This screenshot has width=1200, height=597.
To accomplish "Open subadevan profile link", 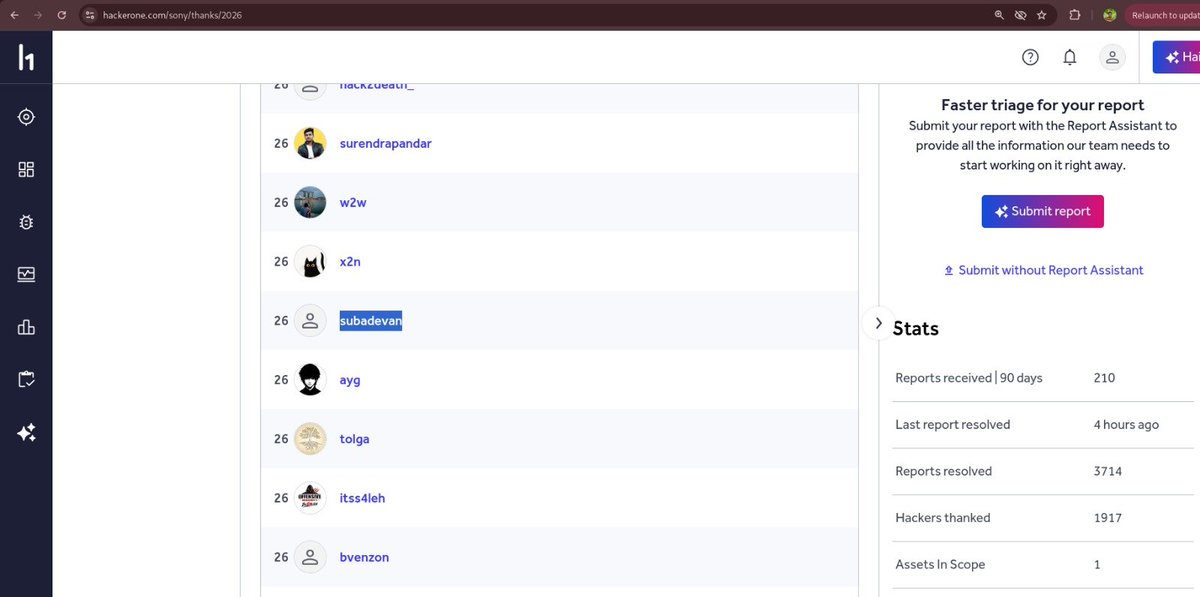I will [370, 320].
